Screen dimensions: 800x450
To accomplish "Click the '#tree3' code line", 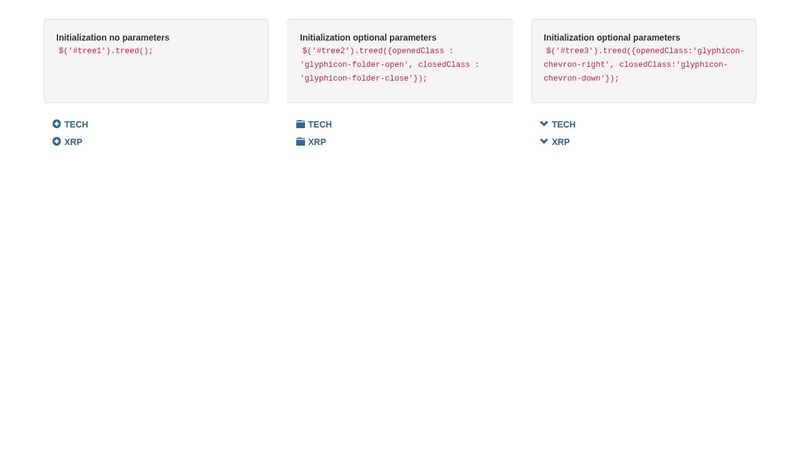I will 644,50.
